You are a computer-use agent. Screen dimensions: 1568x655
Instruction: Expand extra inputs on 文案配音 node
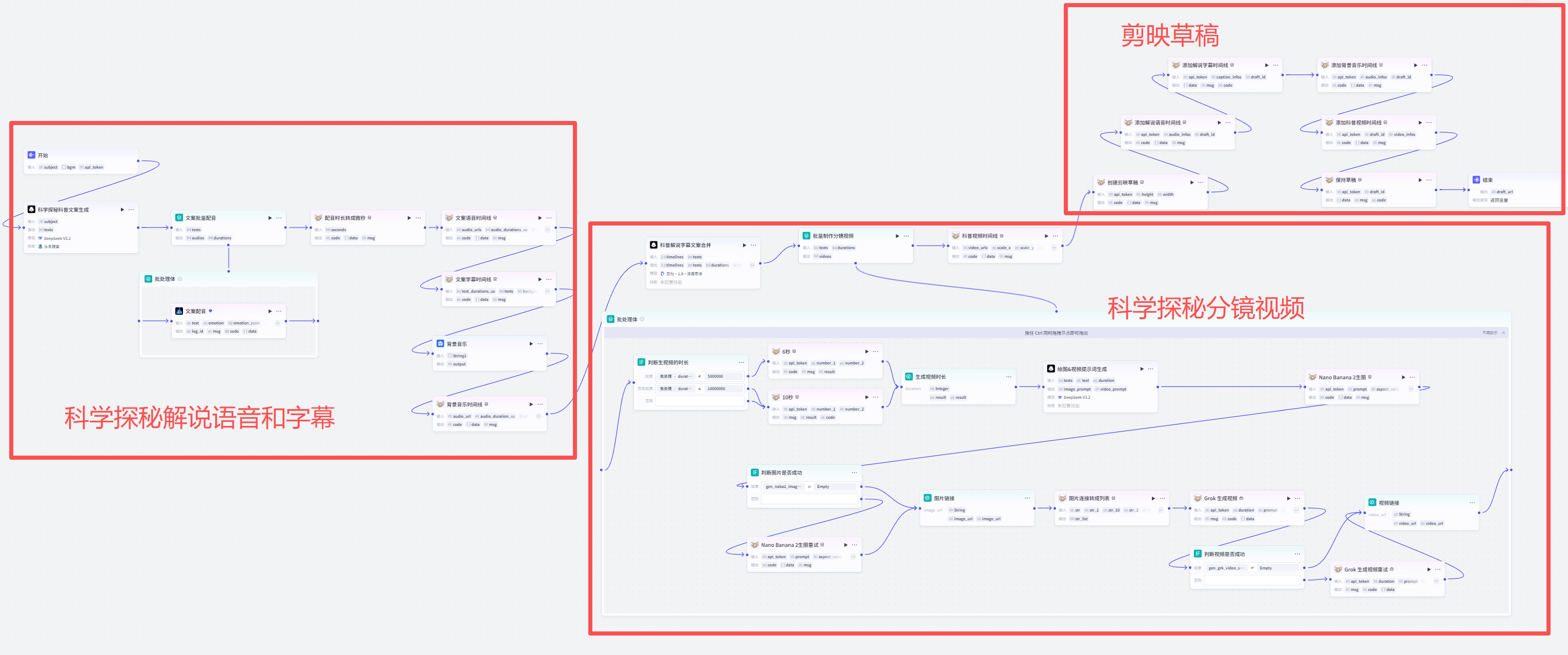[278, 323]
